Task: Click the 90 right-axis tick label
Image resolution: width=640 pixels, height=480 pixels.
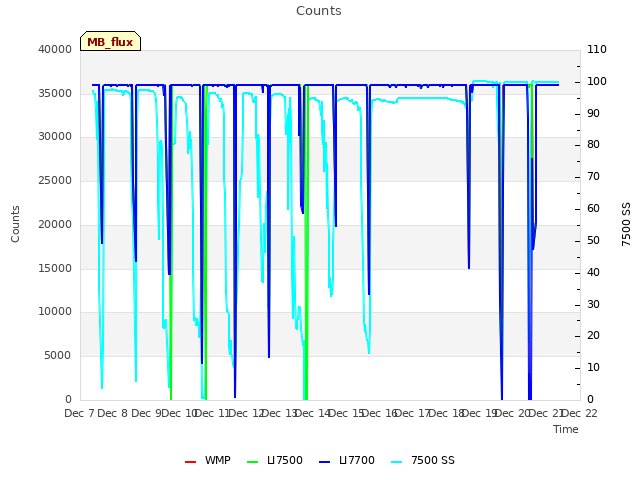Action: click(593, 113)
